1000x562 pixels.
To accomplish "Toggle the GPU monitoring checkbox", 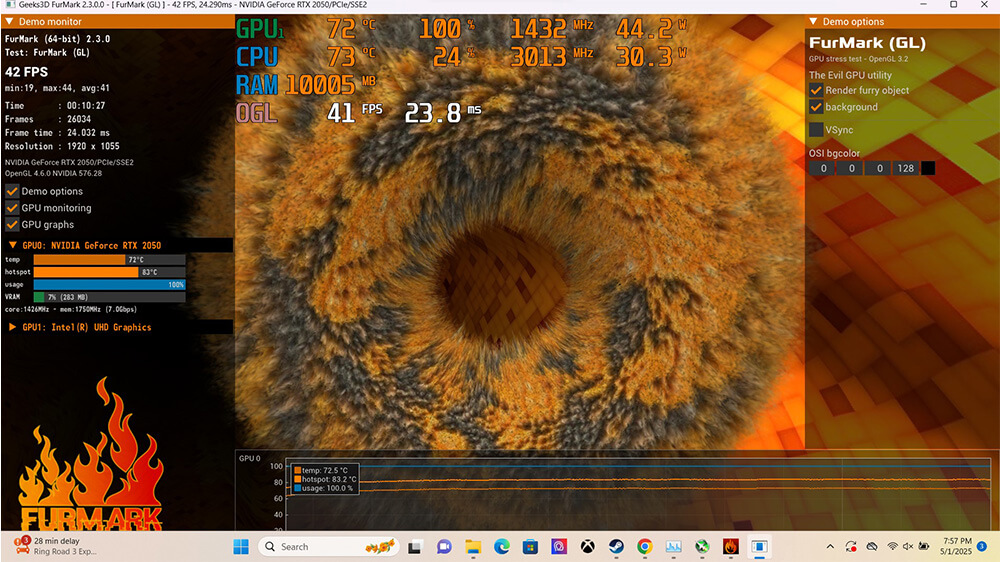I will tap(12, 207).
